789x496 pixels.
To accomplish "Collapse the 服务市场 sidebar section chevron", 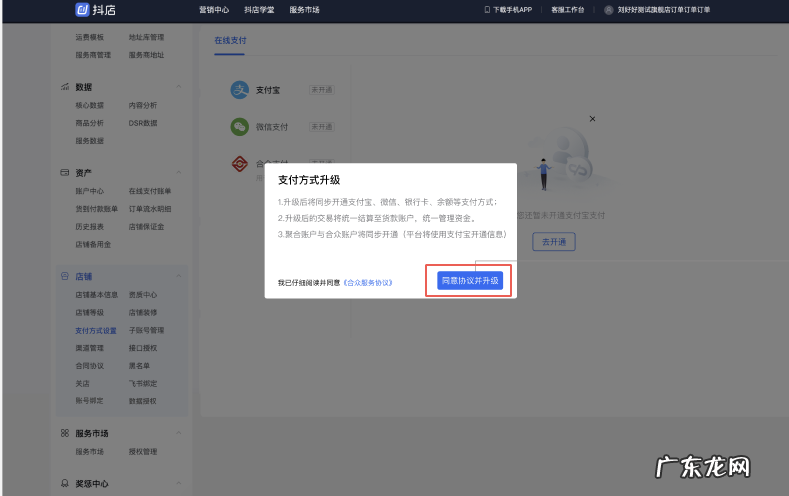I will pos(179,433).
